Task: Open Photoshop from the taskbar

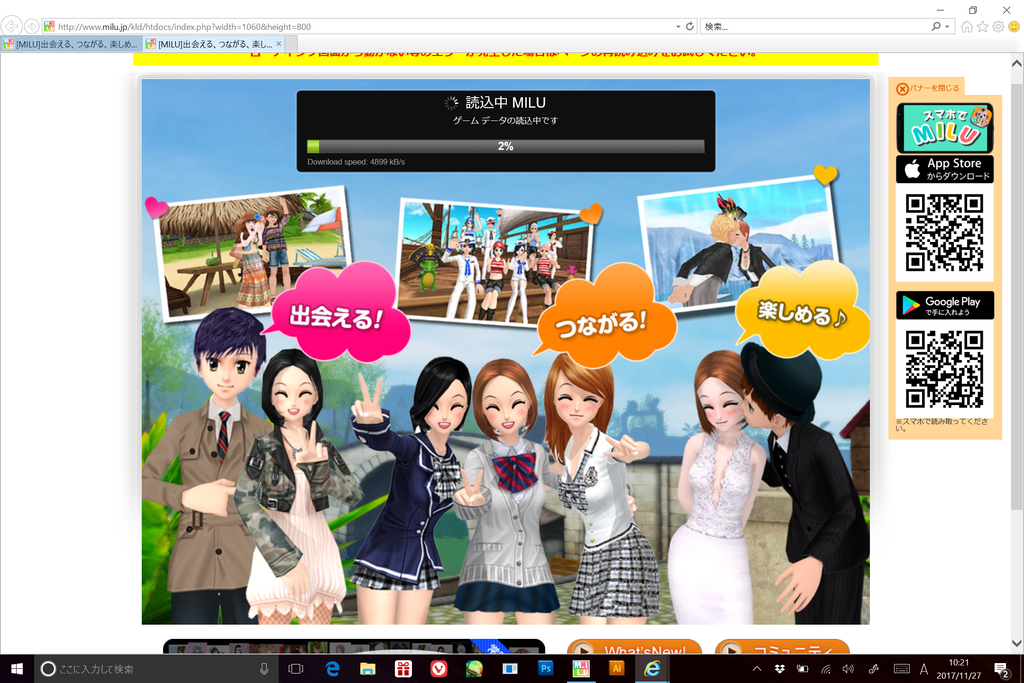Action: click(x=546, y=668)
